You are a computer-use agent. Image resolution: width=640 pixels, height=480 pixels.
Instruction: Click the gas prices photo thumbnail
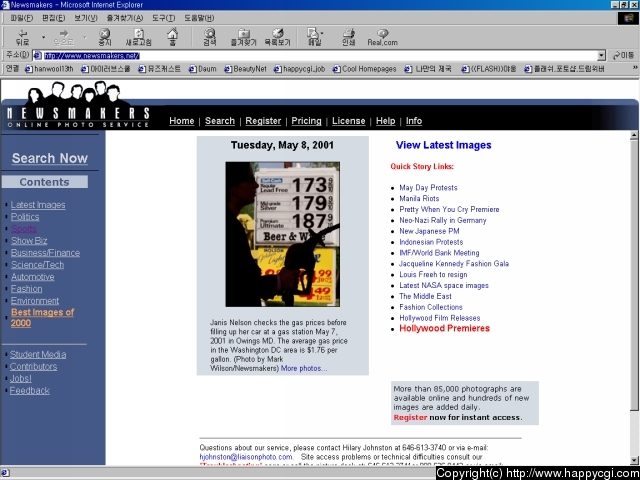pyautogui.click(x=282, y=234)
